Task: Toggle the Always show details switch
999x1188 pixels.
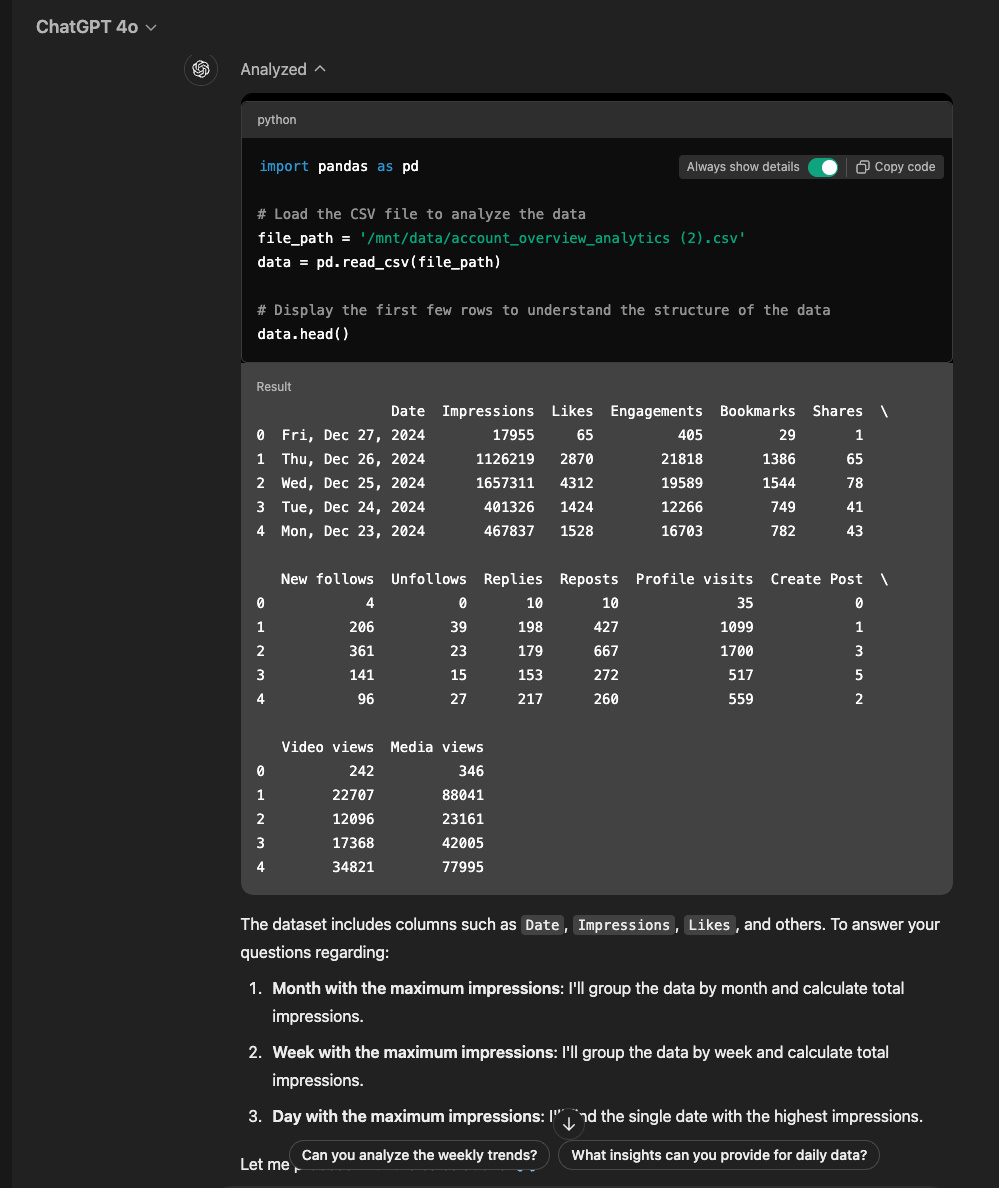Action: coord(823,167)
